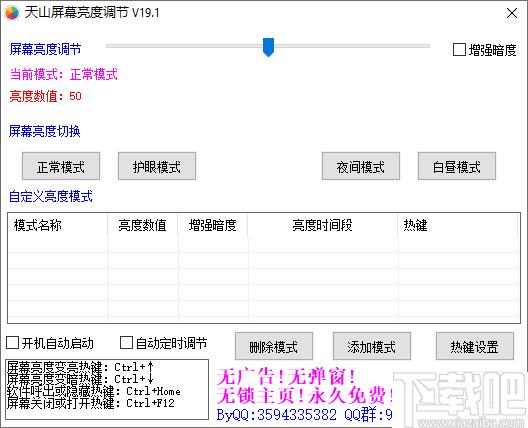Click 当前模式: 正常模式 label

coord(64,74)
